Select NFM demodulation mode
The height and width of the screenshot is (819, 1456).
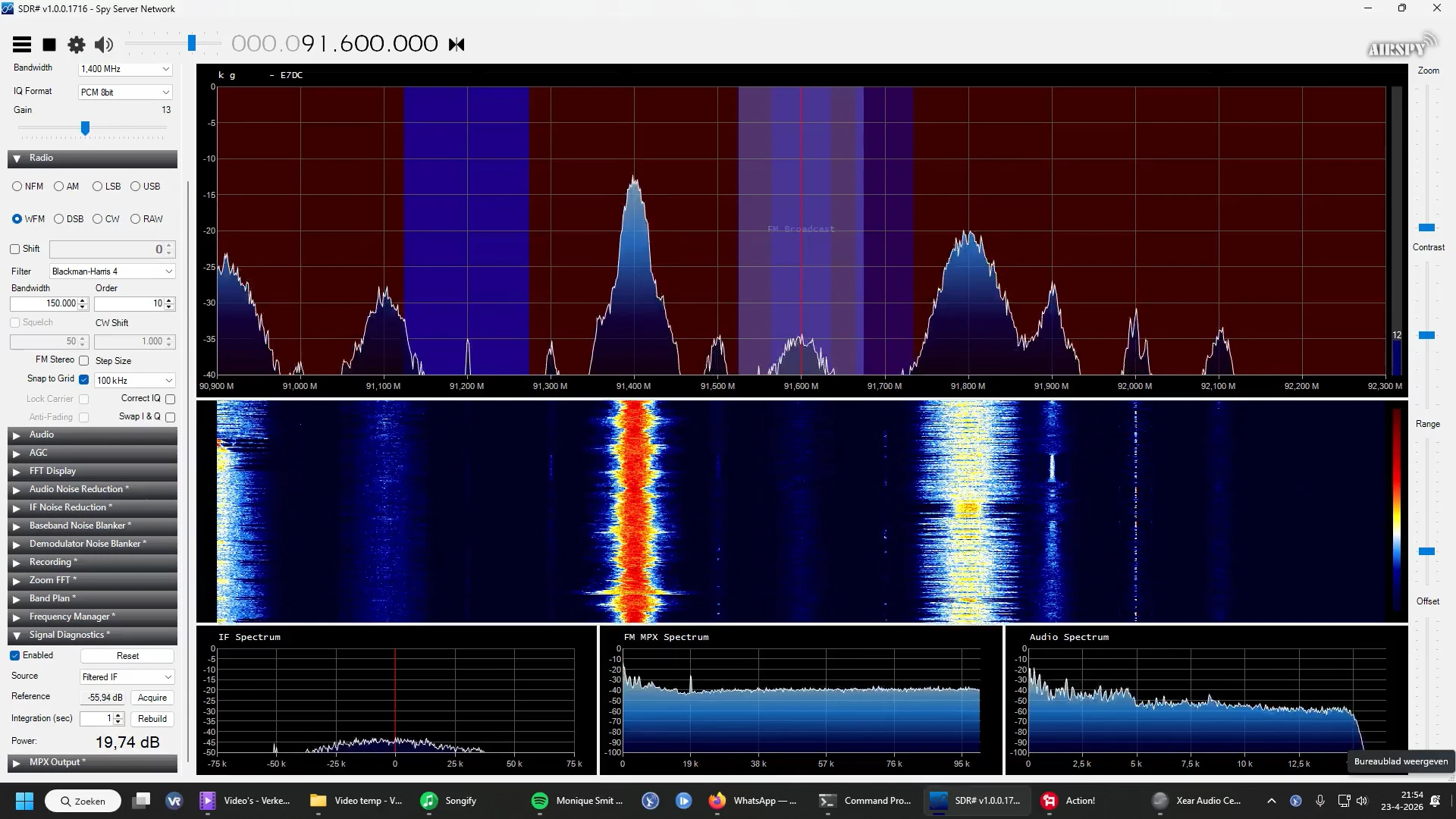click(17, 187)
